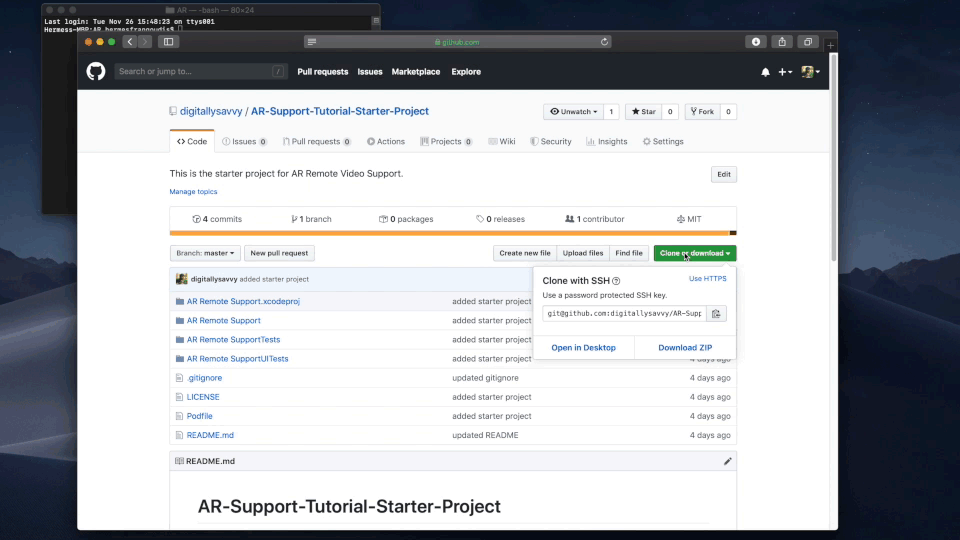Expand the Branch: master dropdown
960x540 pixels.
coord(205,253)
